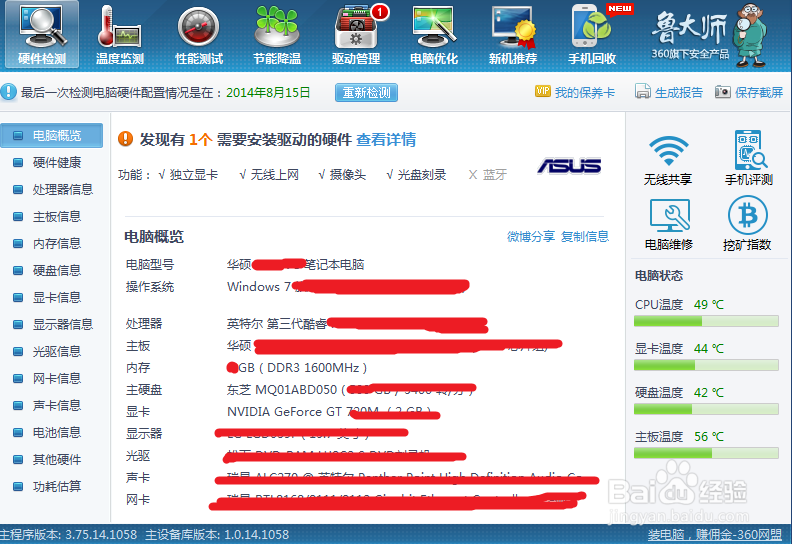Open the 温度监测 temperature monitor
792x544 pixels.
pos(120,34)
